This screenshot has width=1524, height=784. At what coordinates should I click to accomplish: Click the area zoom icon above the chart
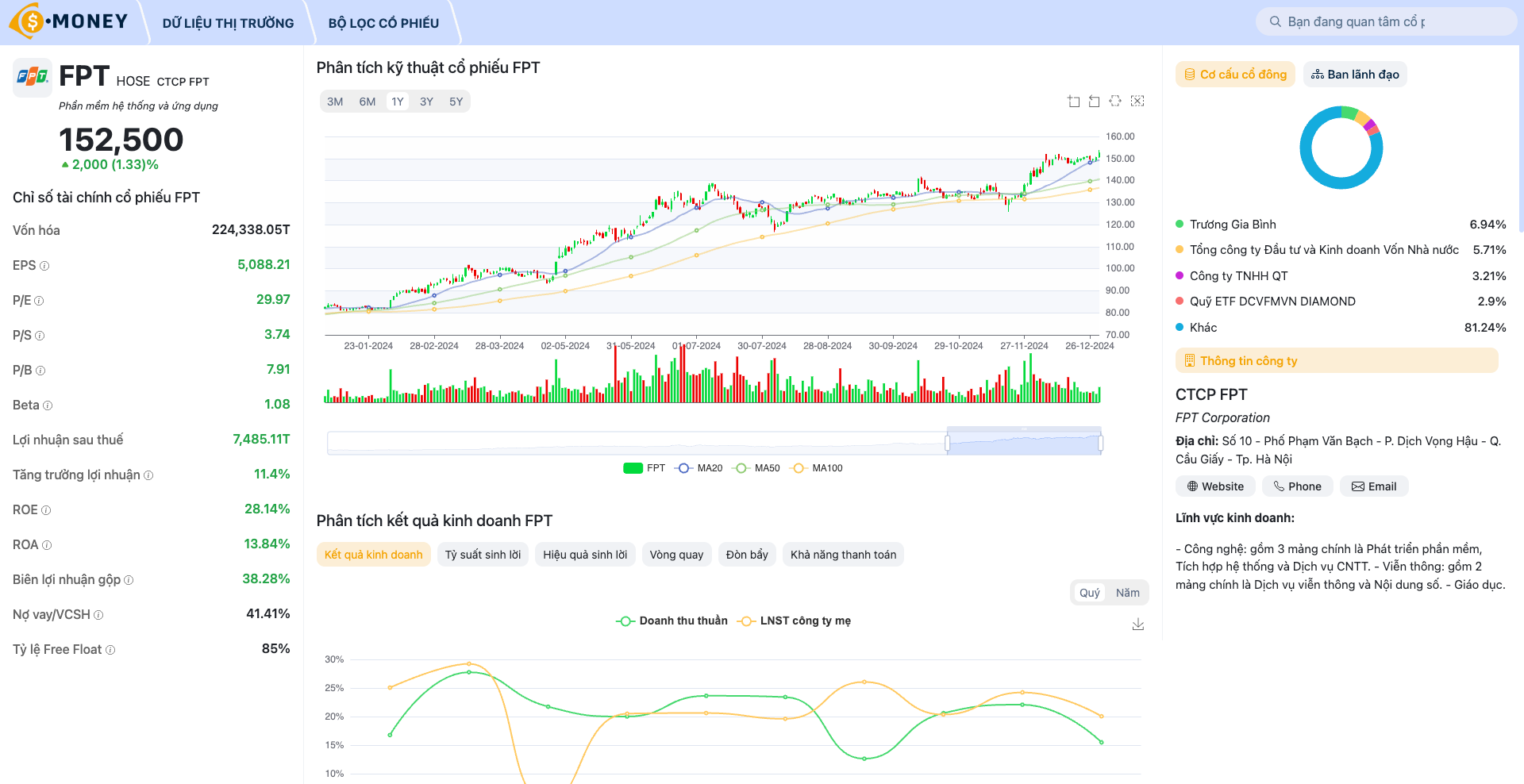tap(1073, 101)
